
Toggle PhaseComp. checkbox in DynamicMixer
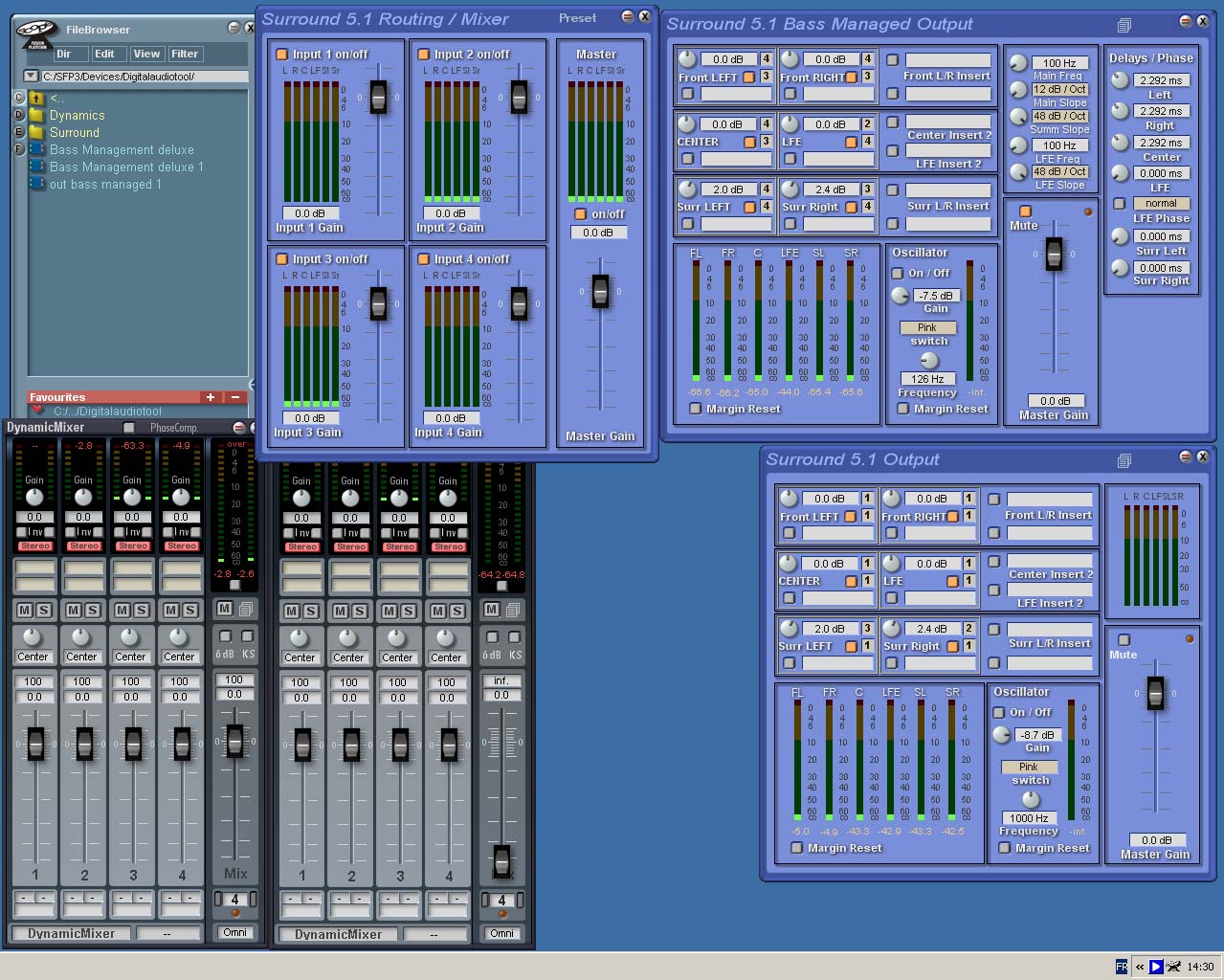point(129,428)
